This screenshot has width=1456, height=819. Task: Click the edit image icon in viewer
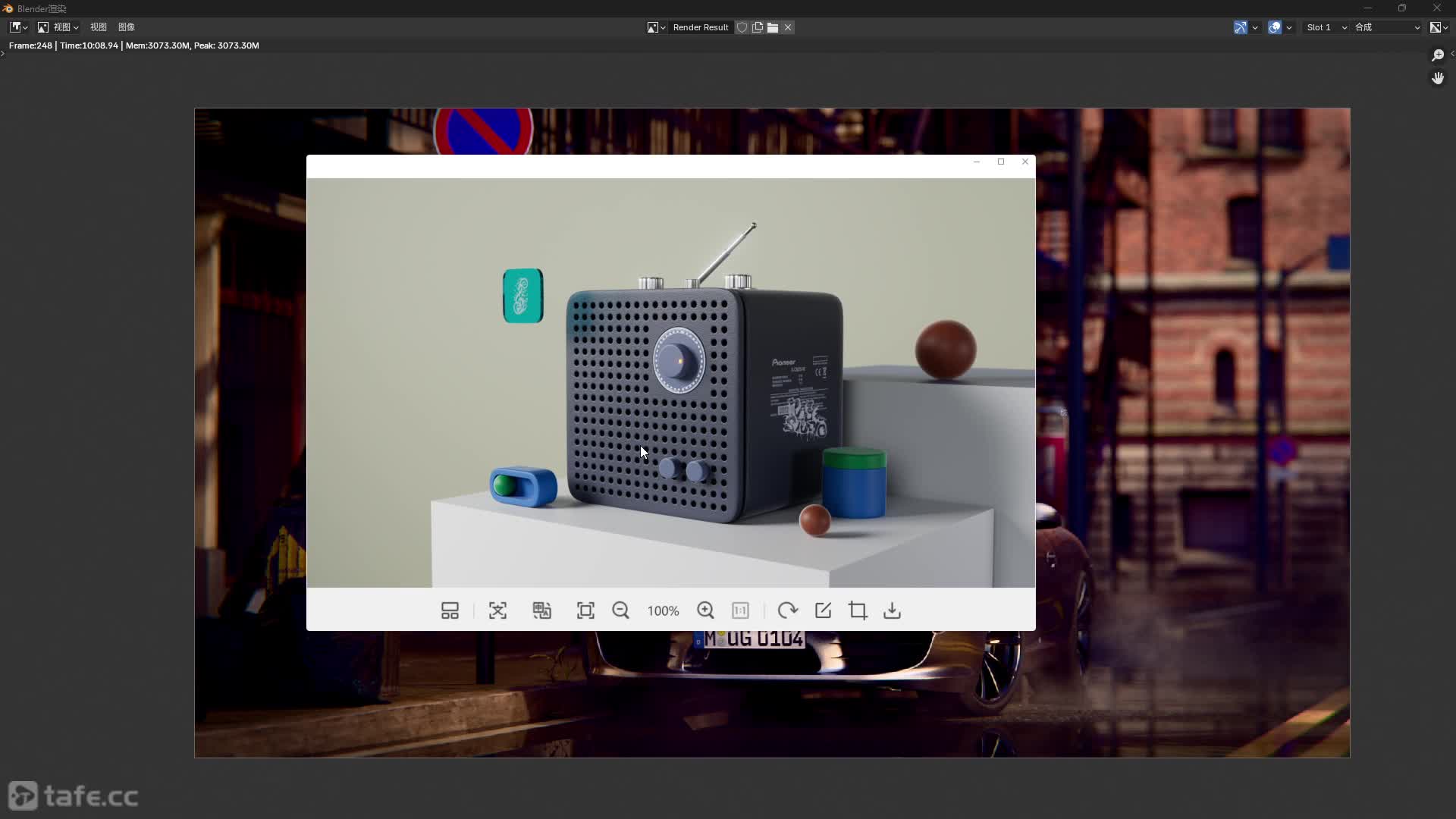tap(823, 610)
